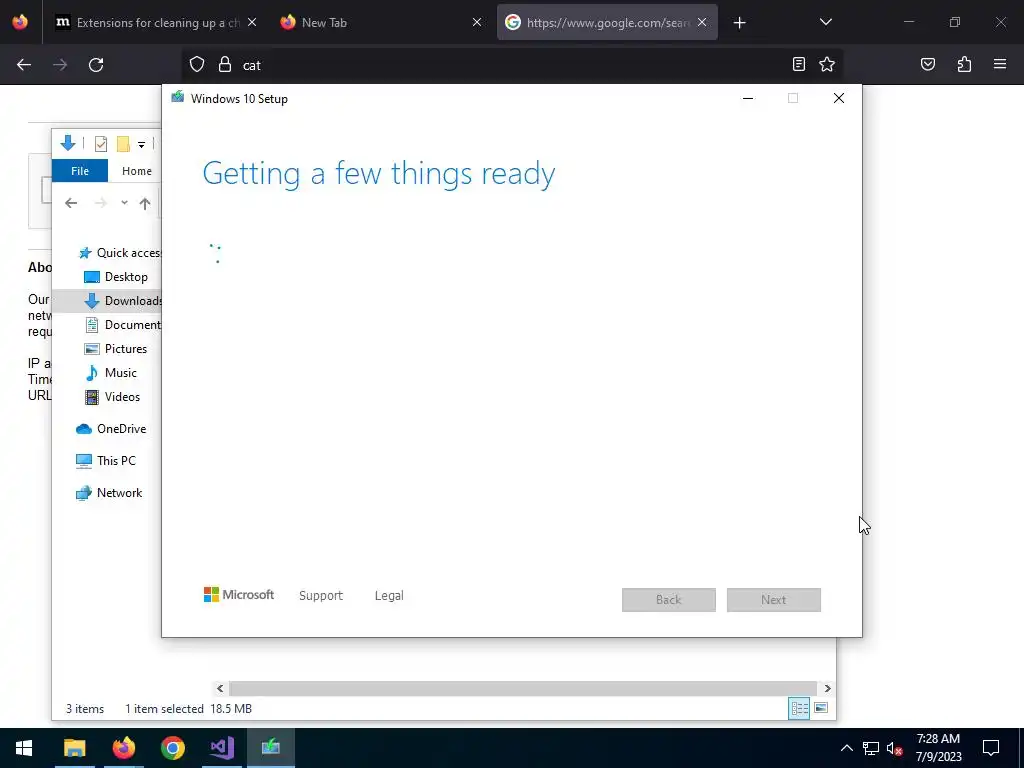The height and width of the screenshot is (768, 1024).
Task: Open Explorer recent locations dropdown chevron
Action: point(124,203)
